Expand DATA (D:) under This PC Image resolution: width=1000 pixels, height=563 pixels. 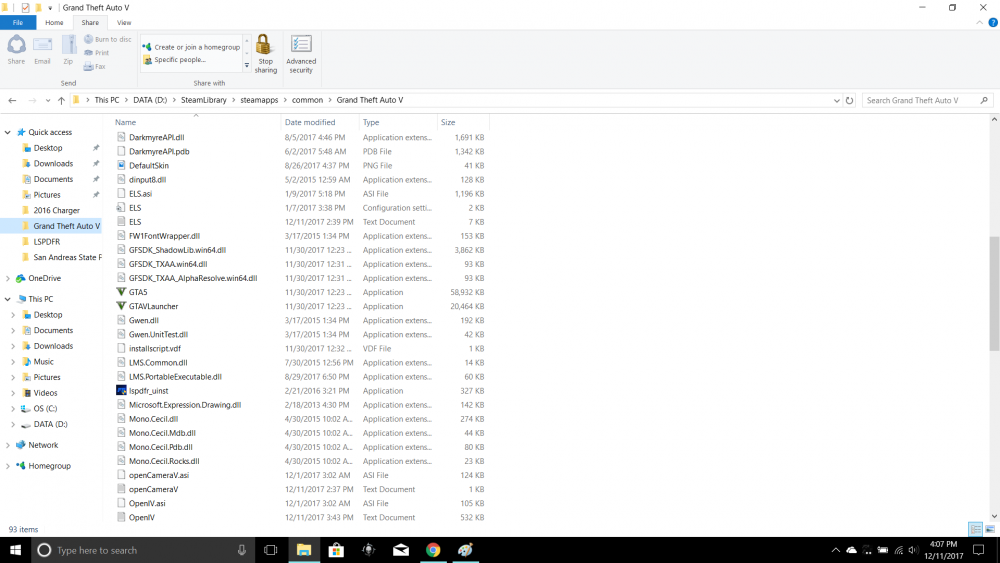point(13,425)
